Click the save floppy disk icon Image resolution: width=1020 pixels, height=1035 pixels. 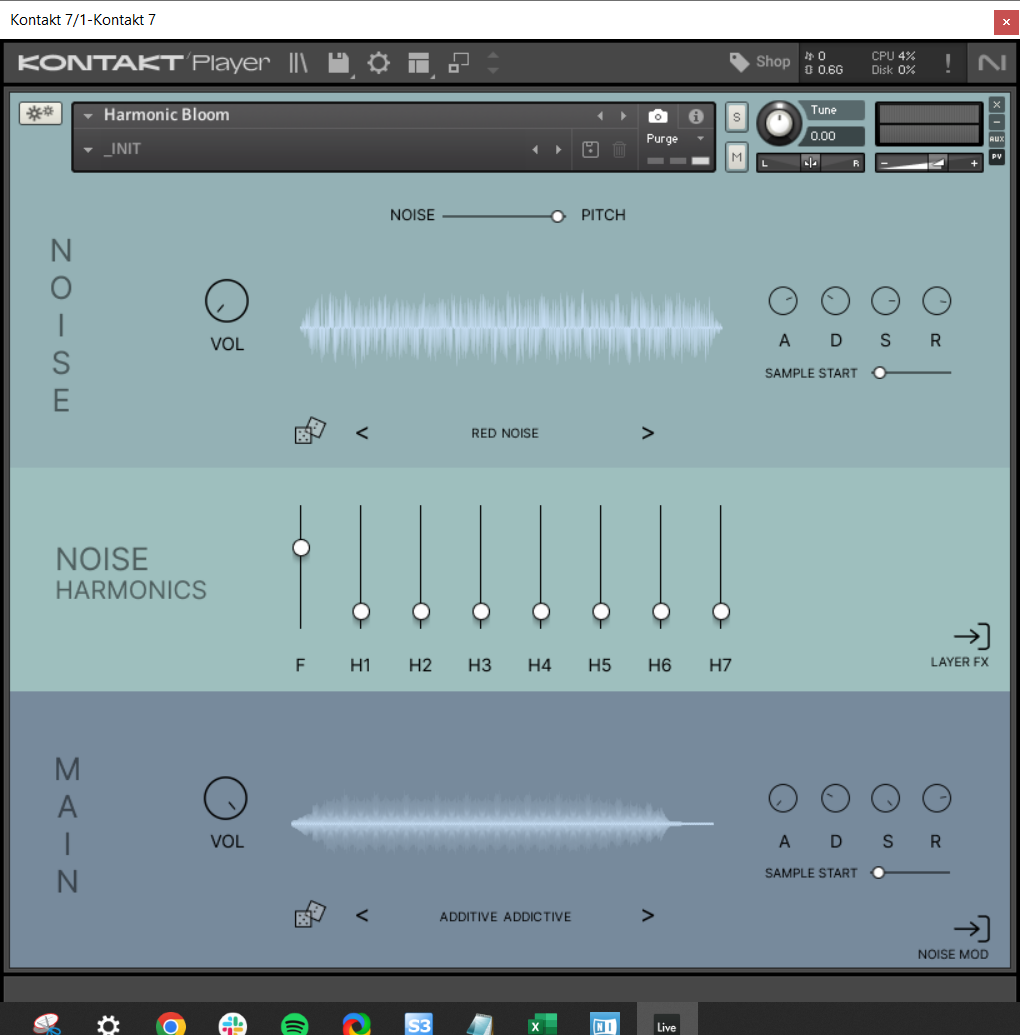tap(339, 63)
